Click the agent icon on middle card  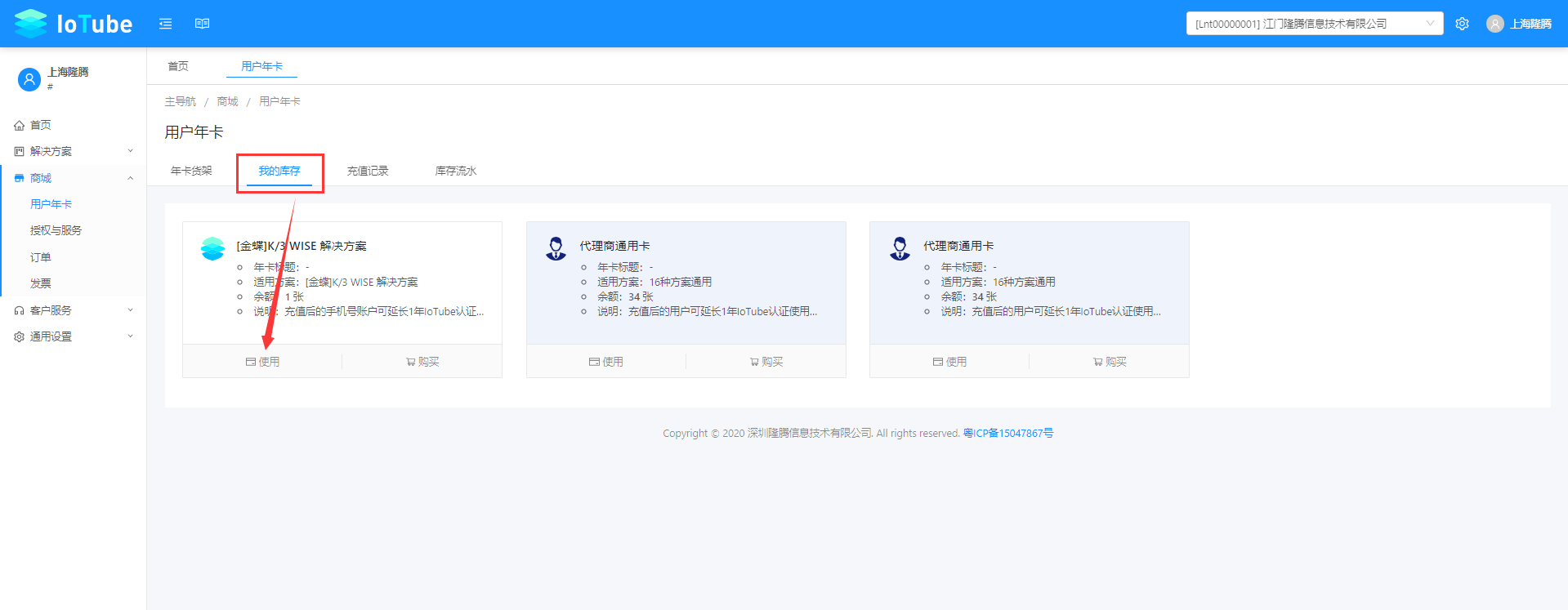[556, 248]
